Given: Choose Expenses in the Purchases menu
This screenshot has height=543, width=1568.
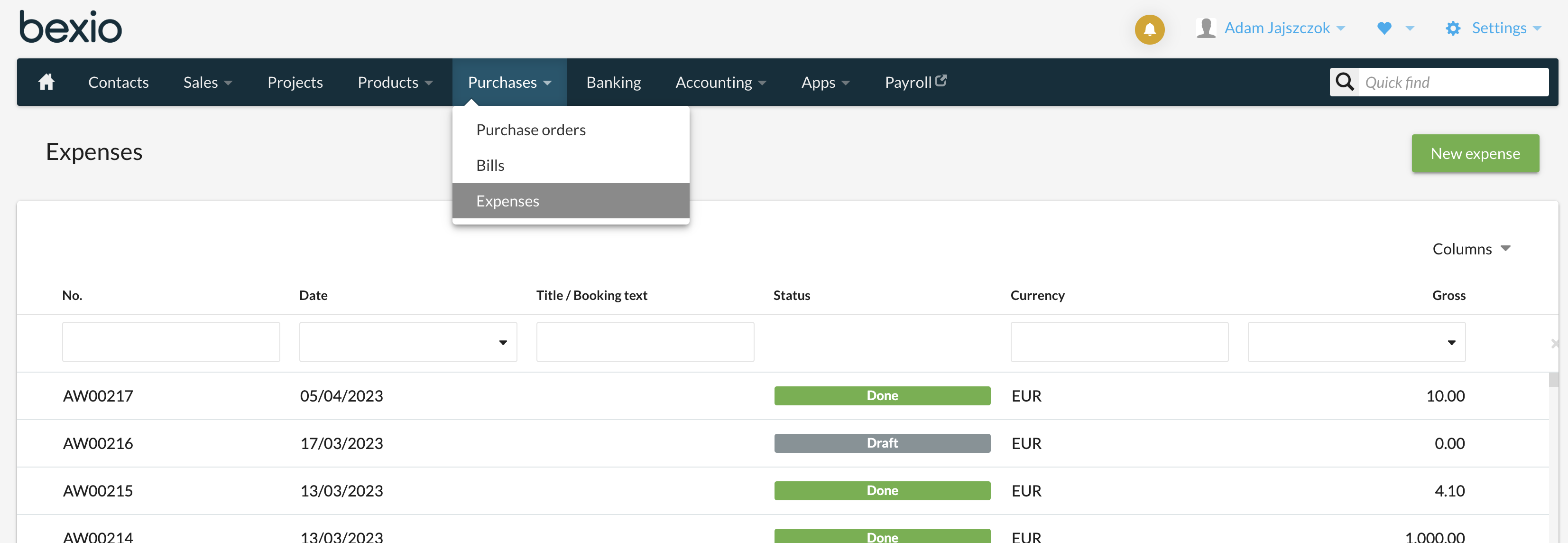Looking at the screenshot, I should (507, 200).
